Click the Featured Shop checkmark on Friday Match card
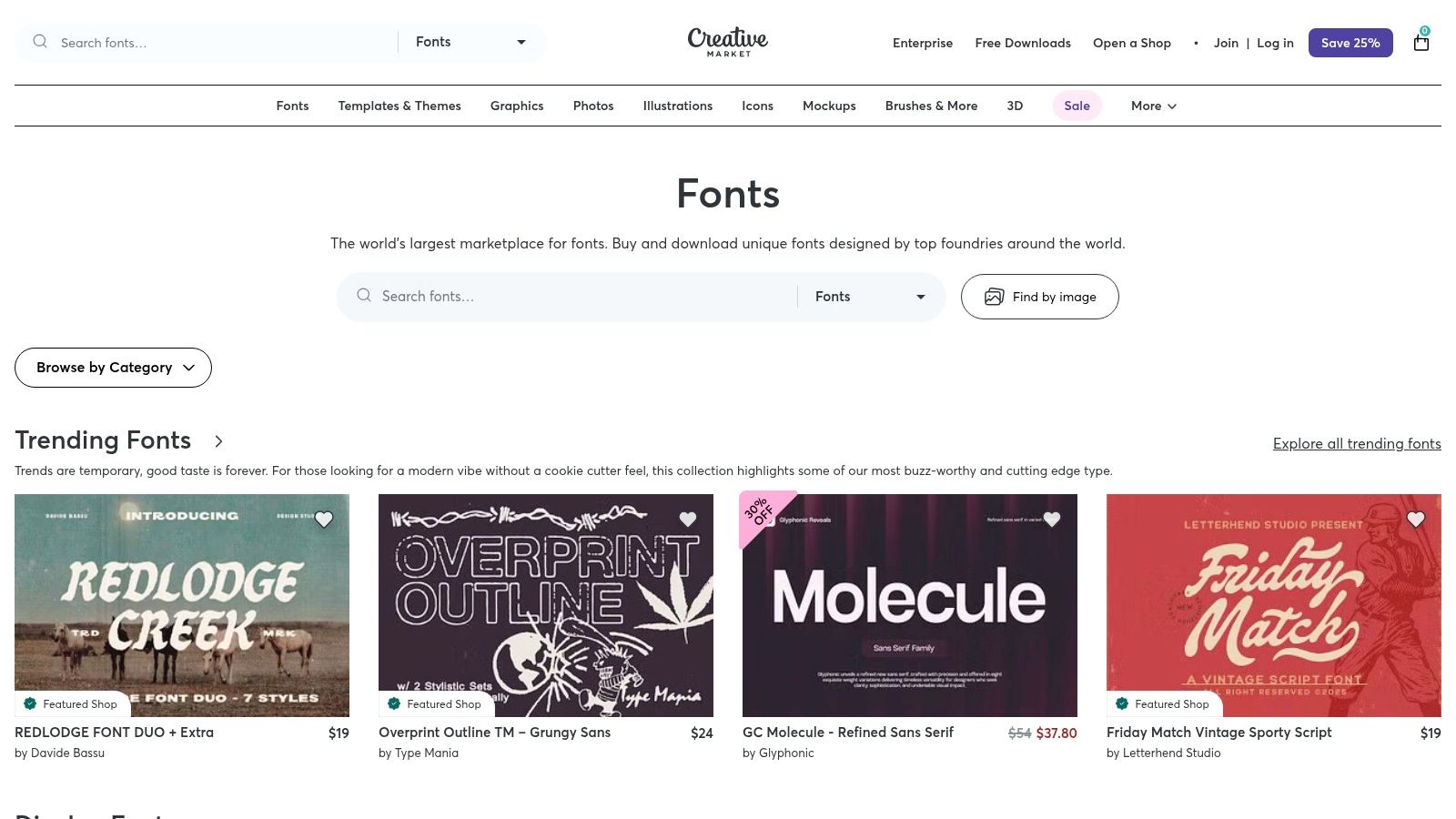Image resolution: width=1456 pixels, height=819 pixels. click(x=1122, y=703)
